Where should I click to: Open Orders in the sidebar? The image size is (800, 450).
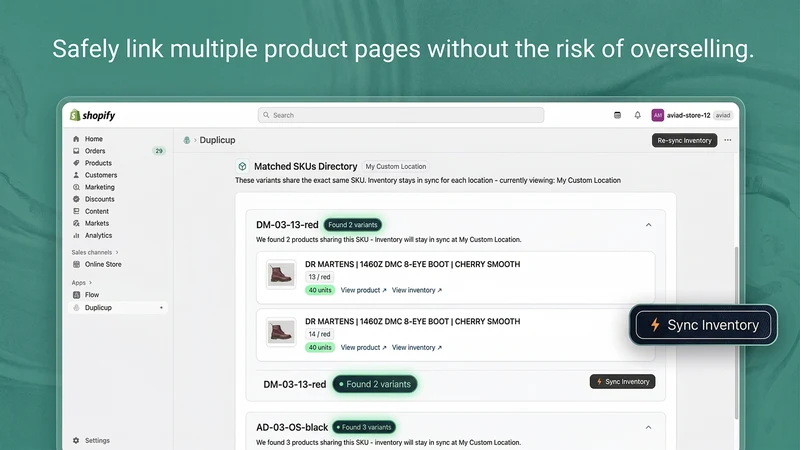point(95,151)
